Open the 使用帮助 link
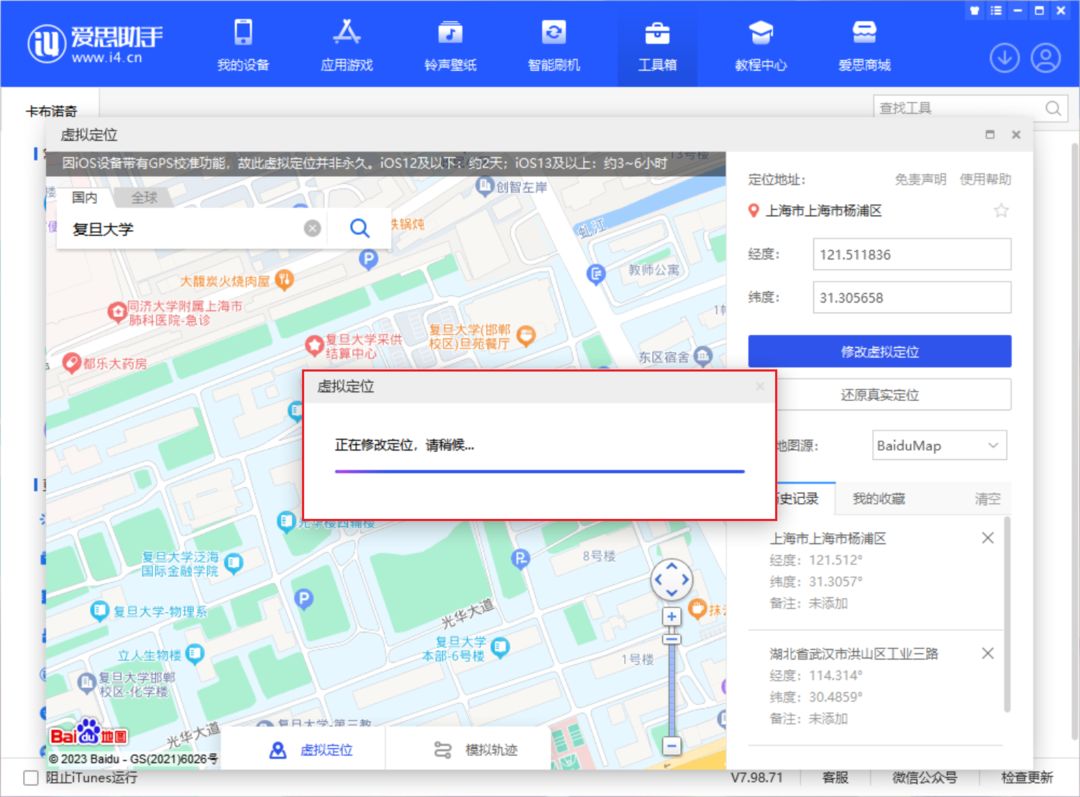This screenshot has height=797, width=1080. click(x=986, y=180)
